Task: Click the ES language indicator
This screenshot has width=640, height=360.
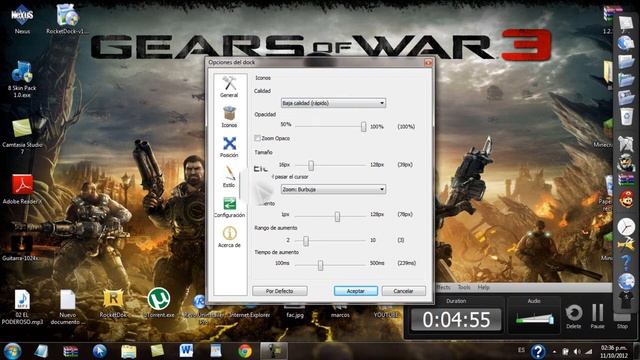Action: click(x=521, y=350)
